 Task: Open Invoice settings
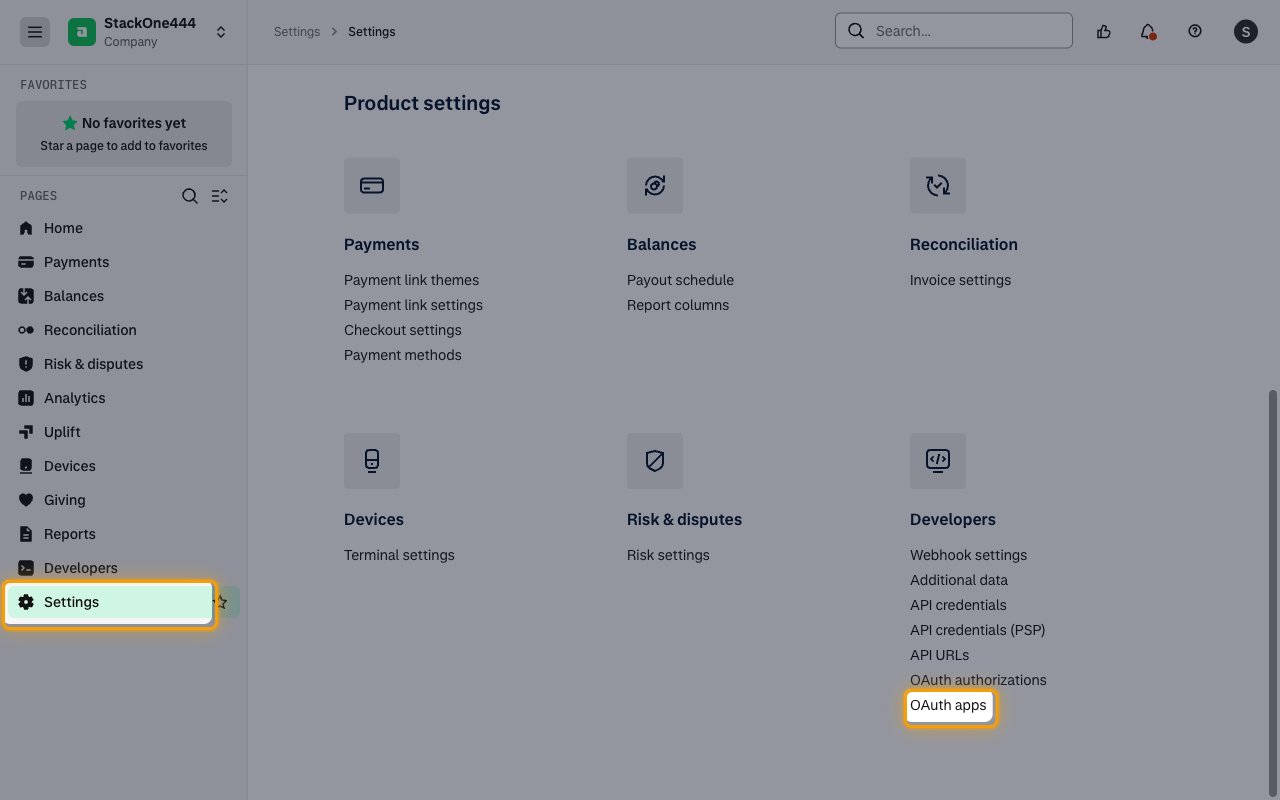(x=960, y=280)
